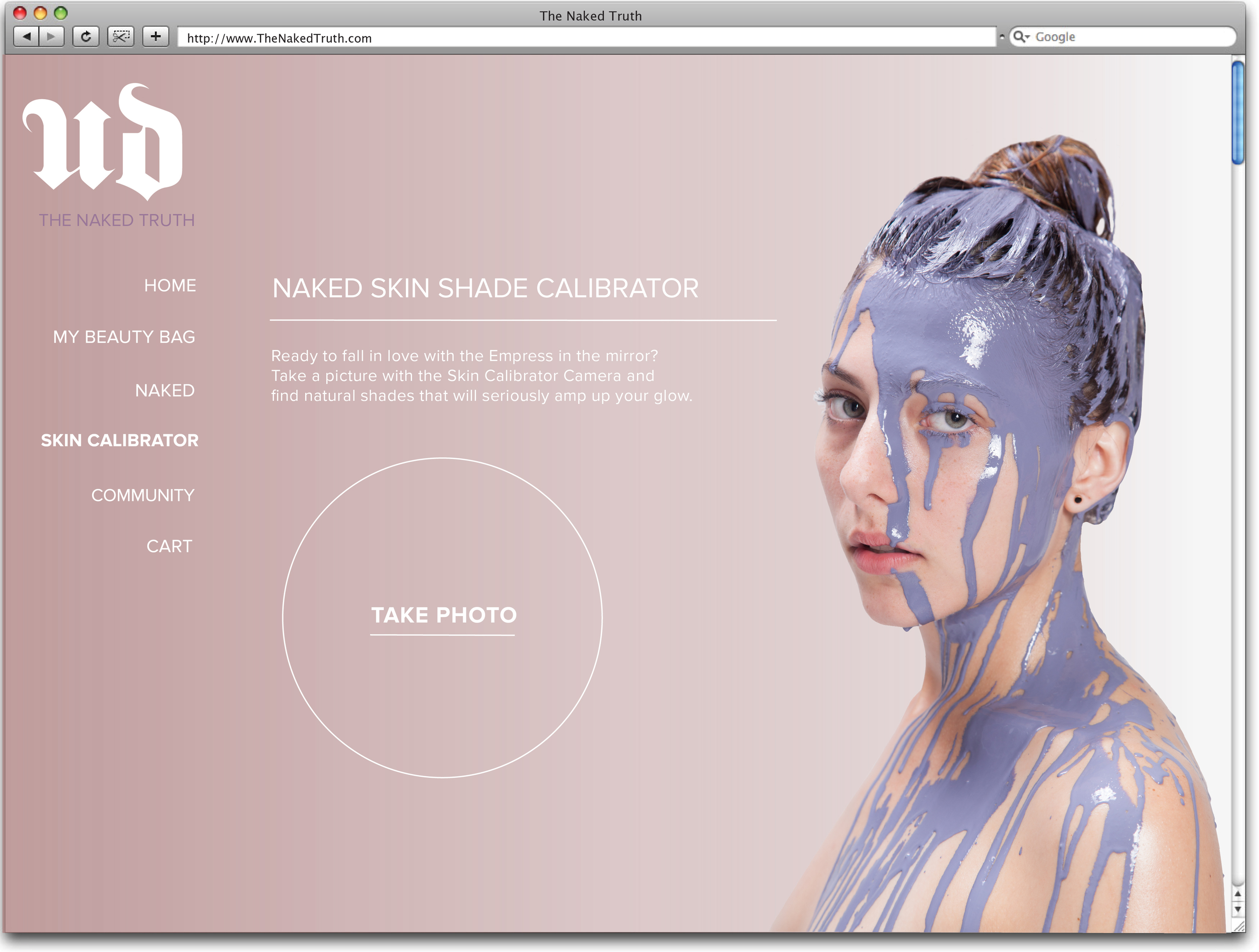This screenshot has height=952, width=1259.
Task: View the CART
Action: tap(169, 546)
